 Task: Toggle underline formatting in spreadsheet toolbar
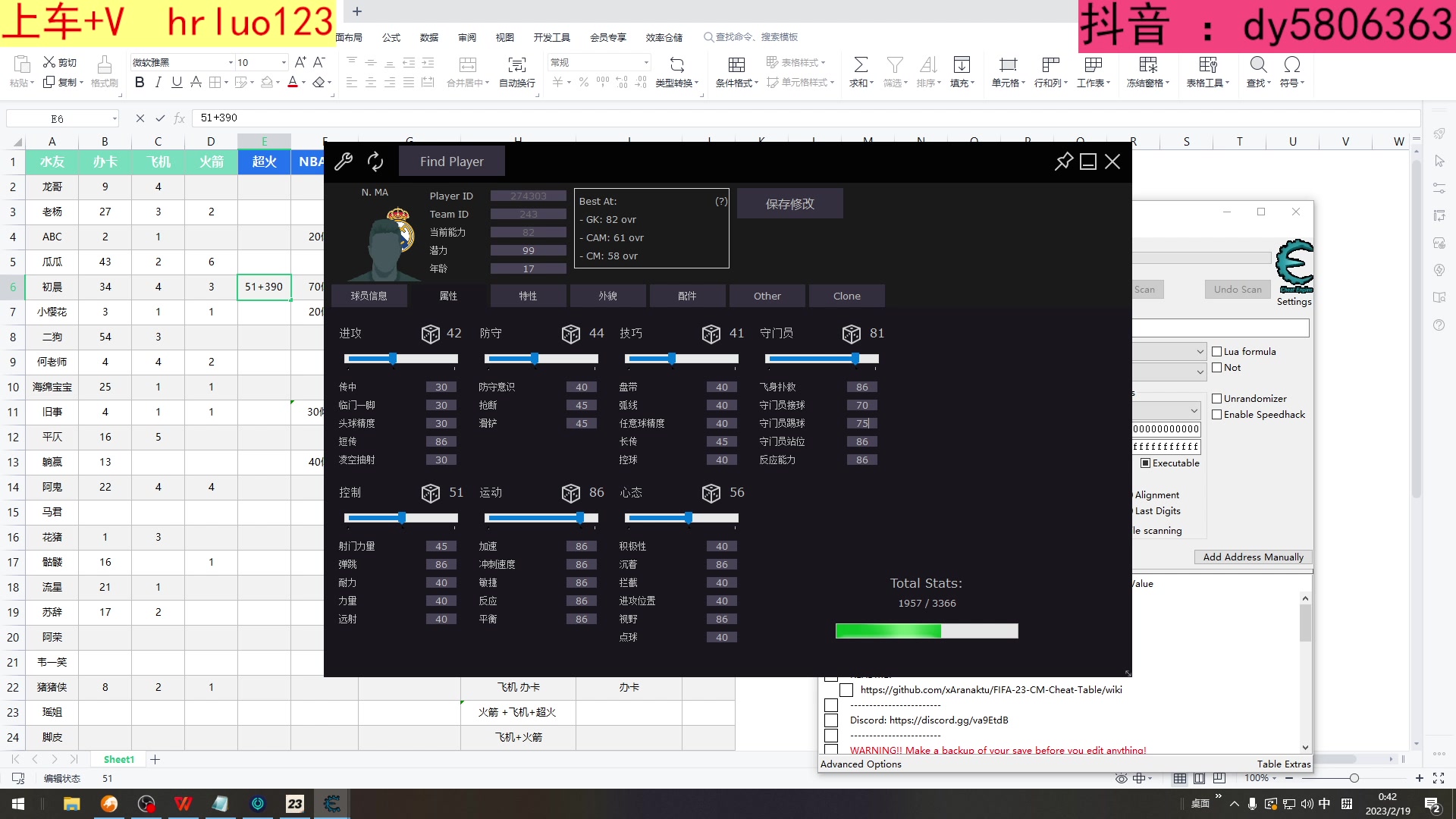coord(177,83)
